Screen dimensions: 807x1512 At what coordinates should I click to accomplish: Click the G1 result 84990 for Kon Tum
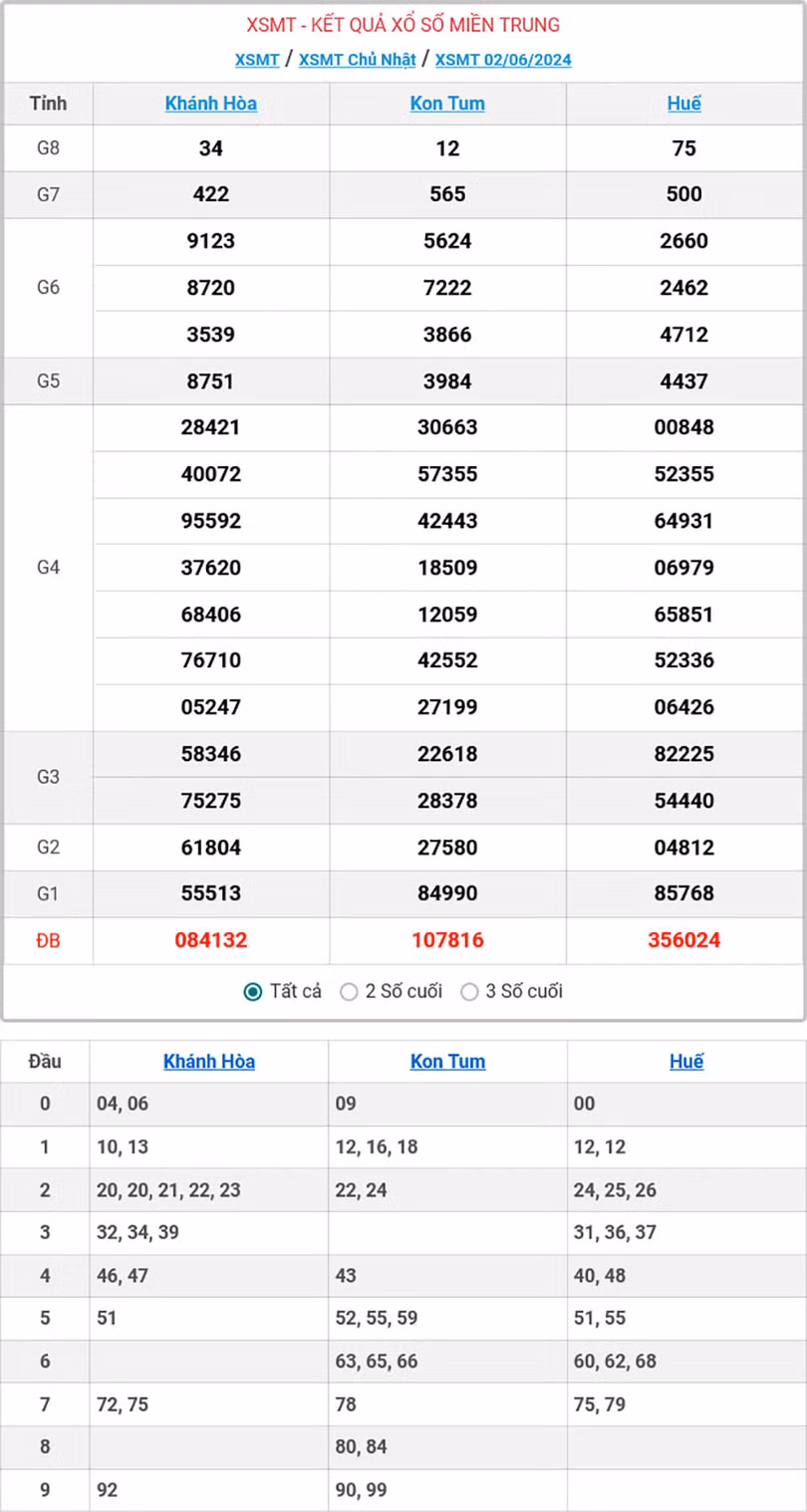[x=447, y=893]
